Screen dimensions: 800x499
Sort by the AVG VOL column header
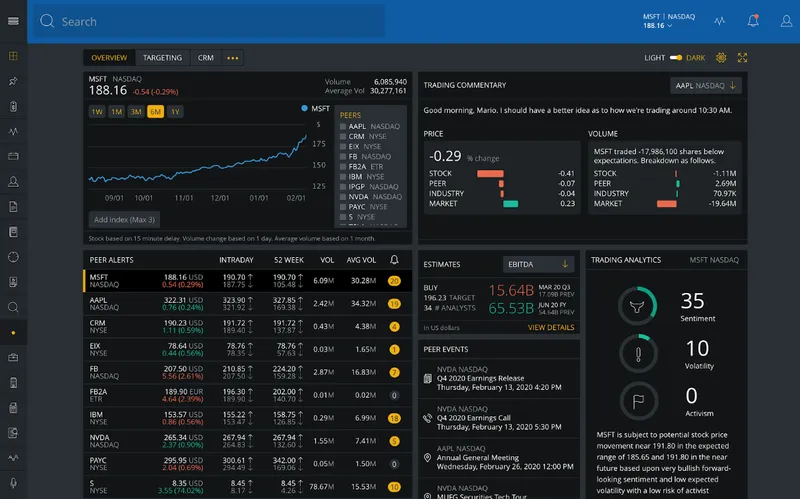361,260
